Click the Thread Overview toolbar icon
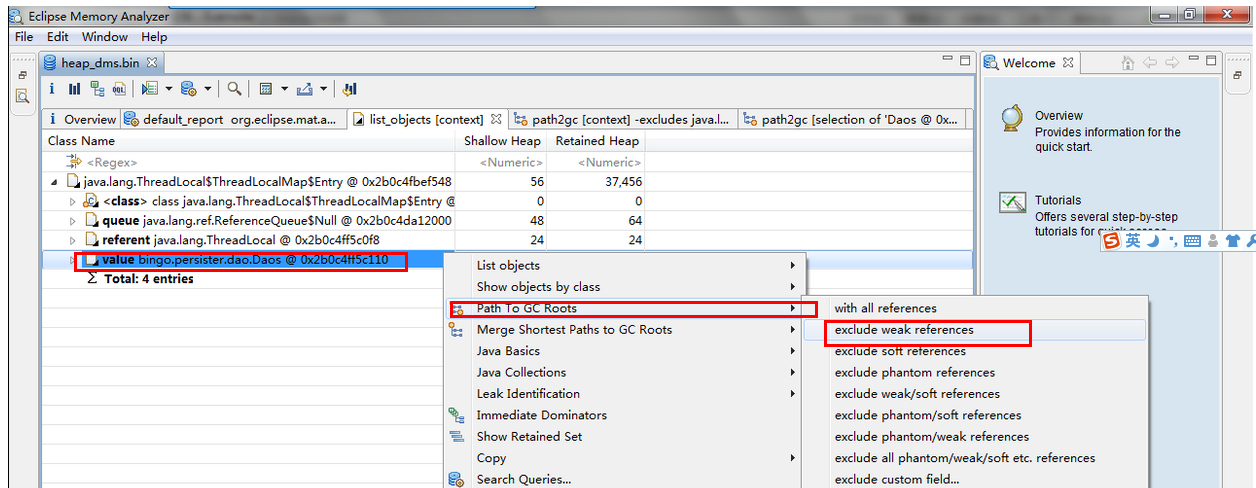The height and width of the screenshot is (488, 1256). pyautogui.click(x=350, y=89)
